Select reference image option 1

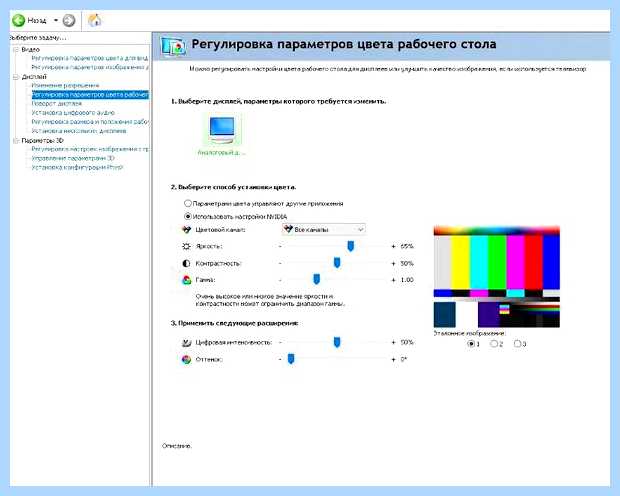(471, 344)
